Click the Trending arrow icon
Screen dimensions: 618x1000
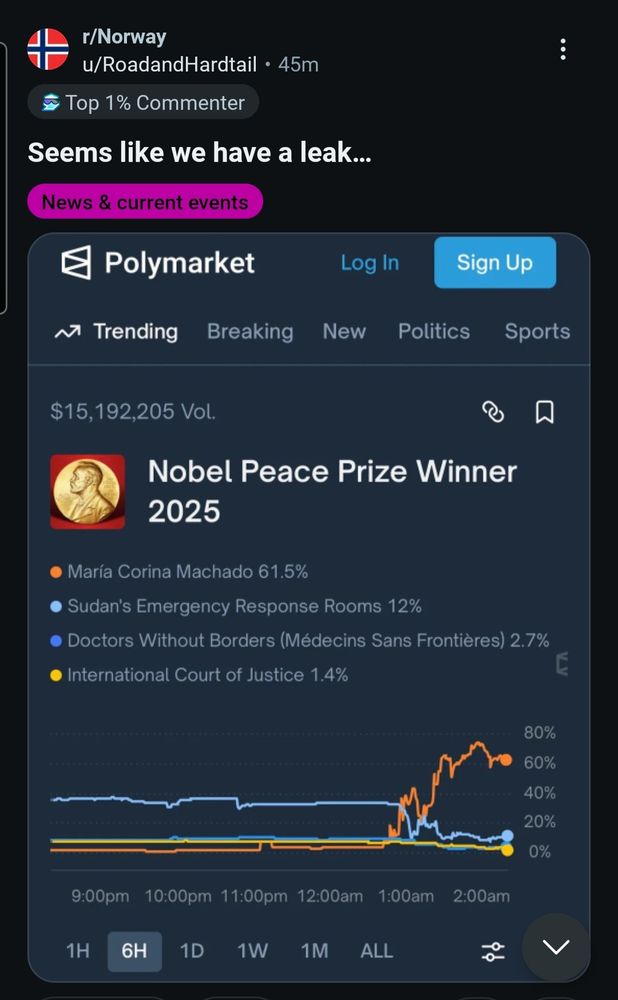(68, 332)
